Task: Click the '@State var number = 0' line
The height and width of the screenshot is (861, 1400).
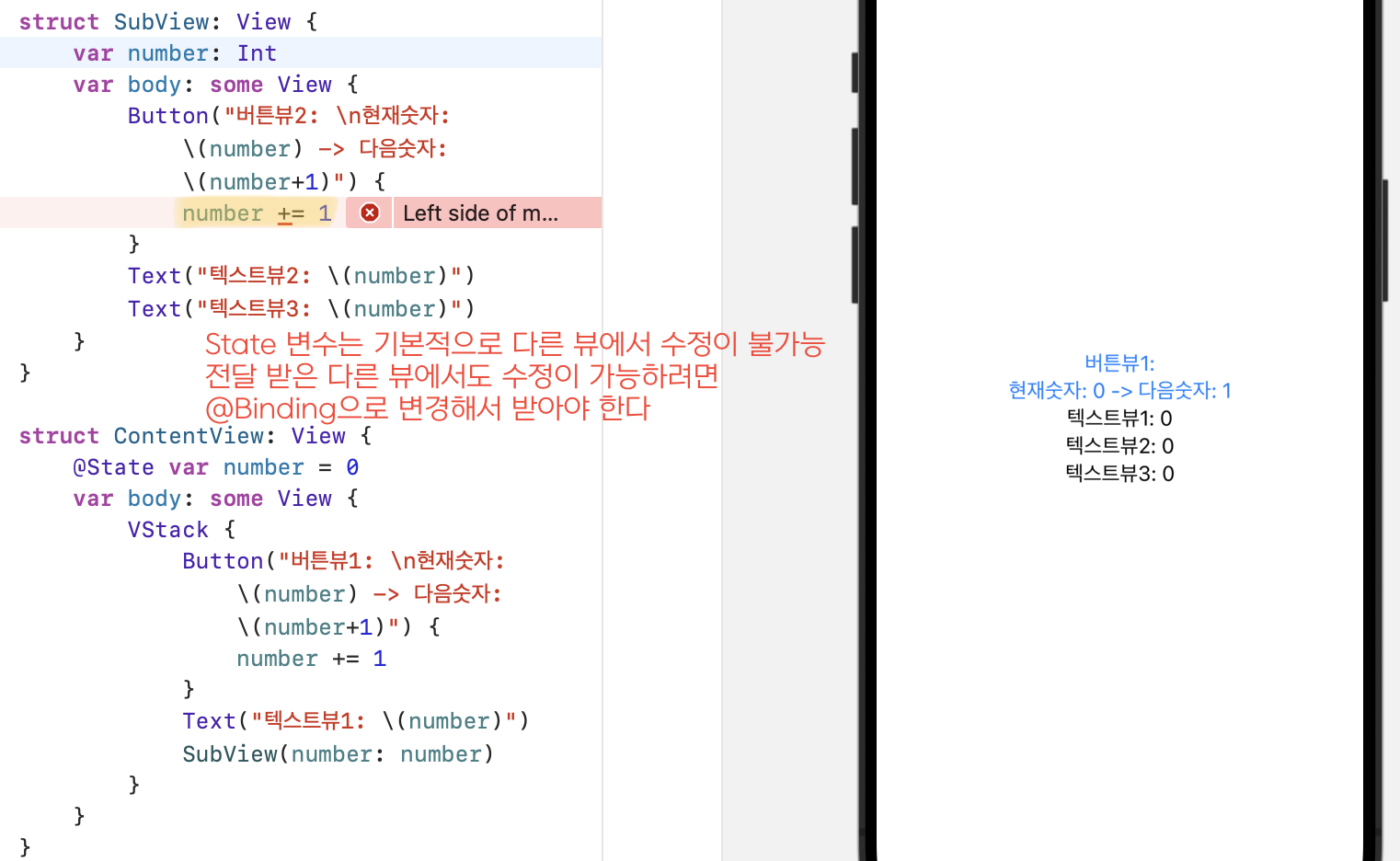Action: 216,466
